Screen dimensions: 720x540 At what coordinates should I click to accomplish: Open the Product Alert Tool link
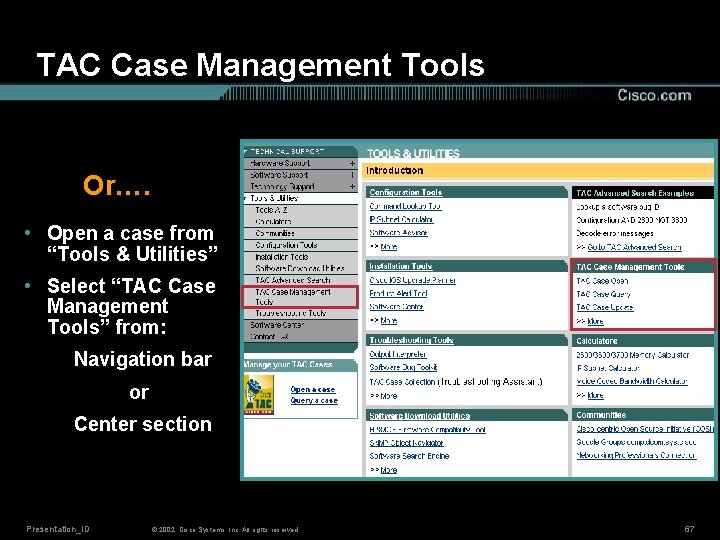(398, 293)
